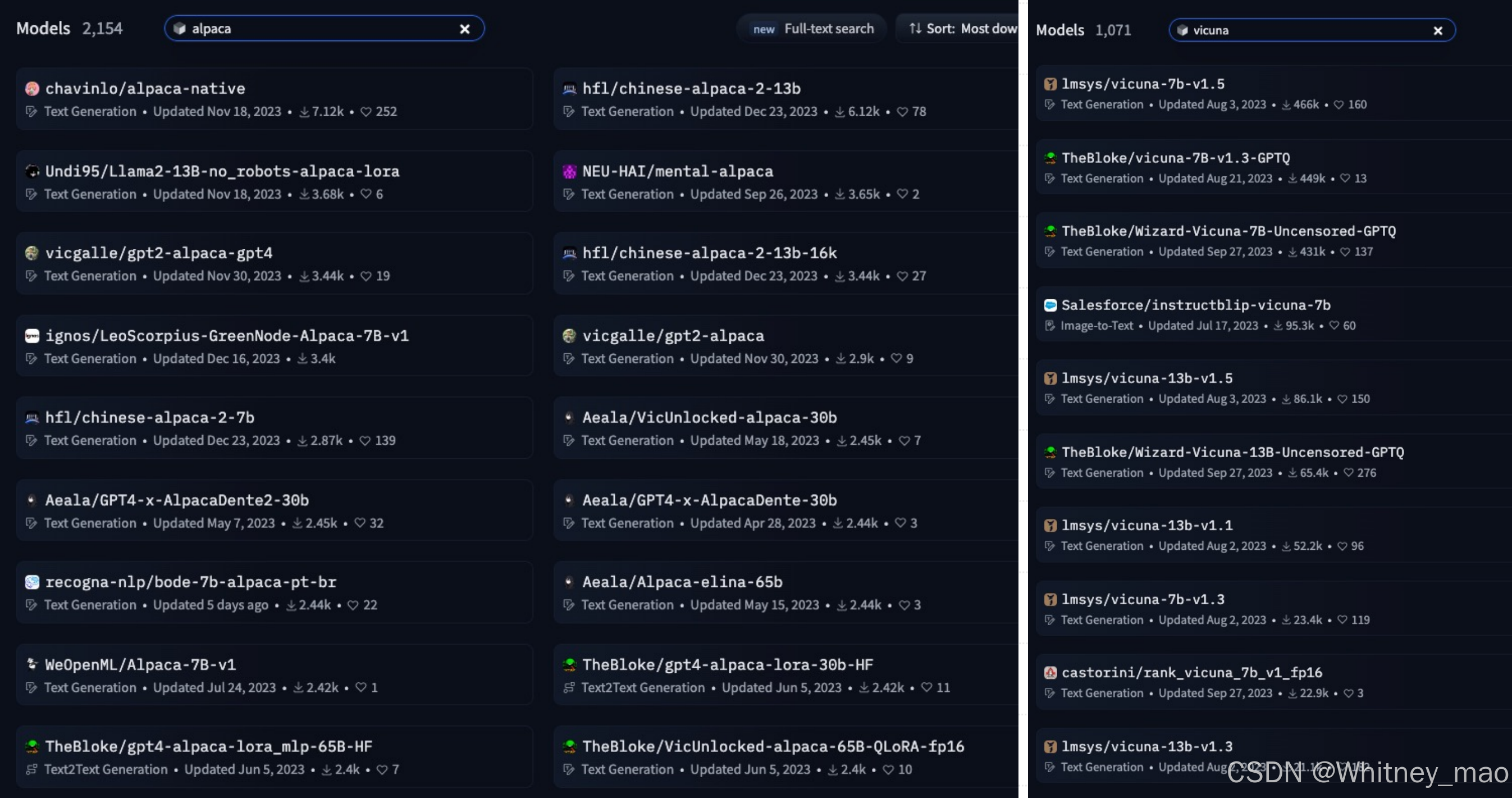
Task: Click avatar beside TheBloke/Wizard-Vicuna-7B-Uncensored-GPTQ
Action: pos(1050,231)
